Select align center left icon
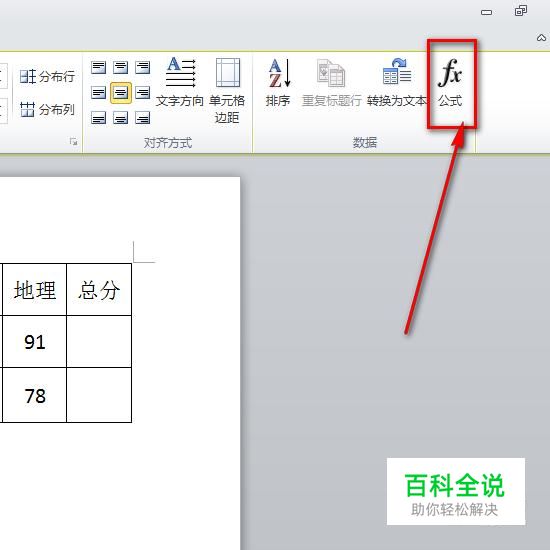Screen dimensions: 550x550 99,93
